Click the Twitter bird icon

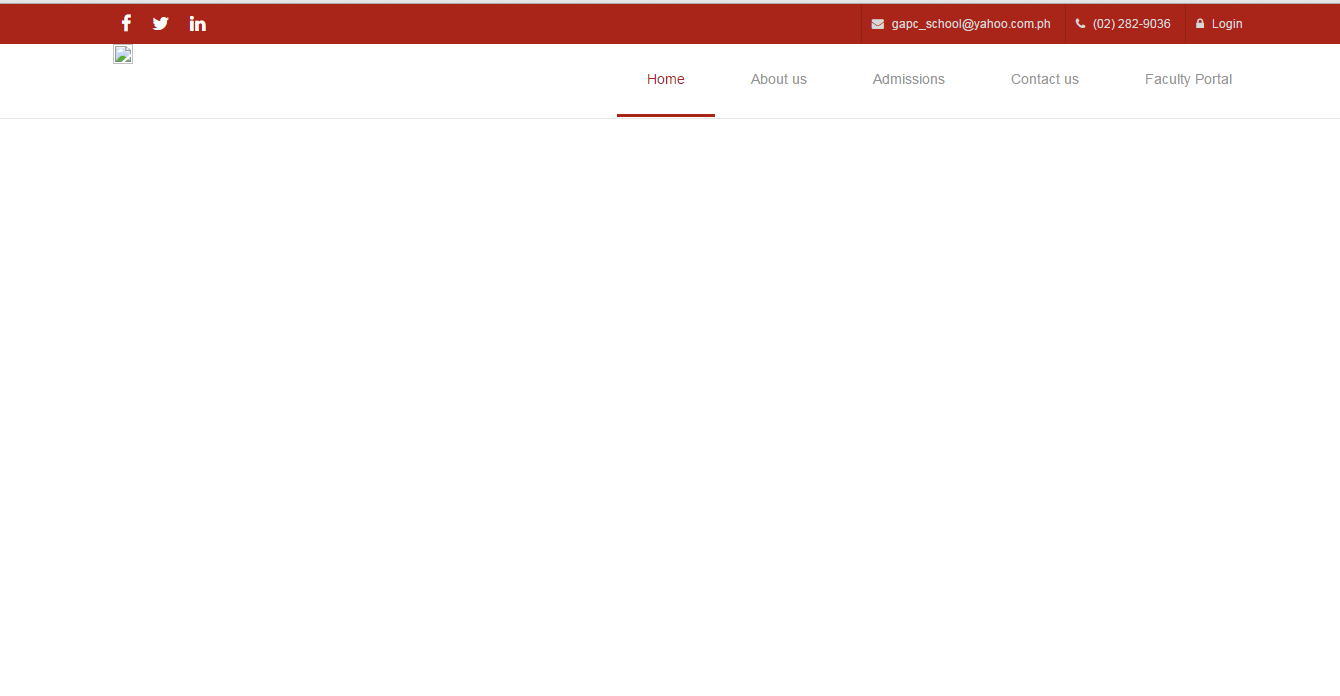pyautogui.click(x=160, y=22)
